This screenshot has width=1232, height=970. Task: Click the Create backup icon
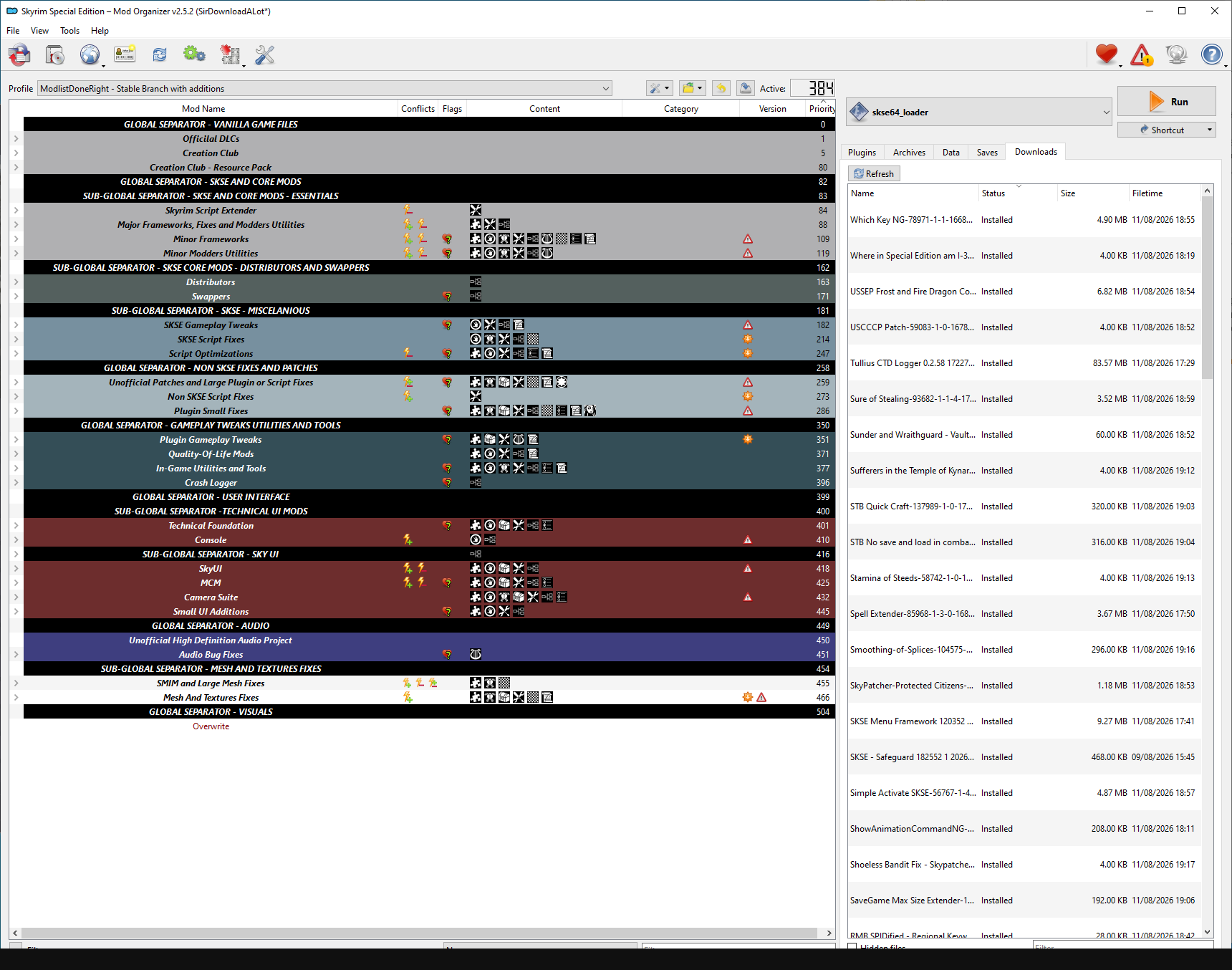pos(746,88)
